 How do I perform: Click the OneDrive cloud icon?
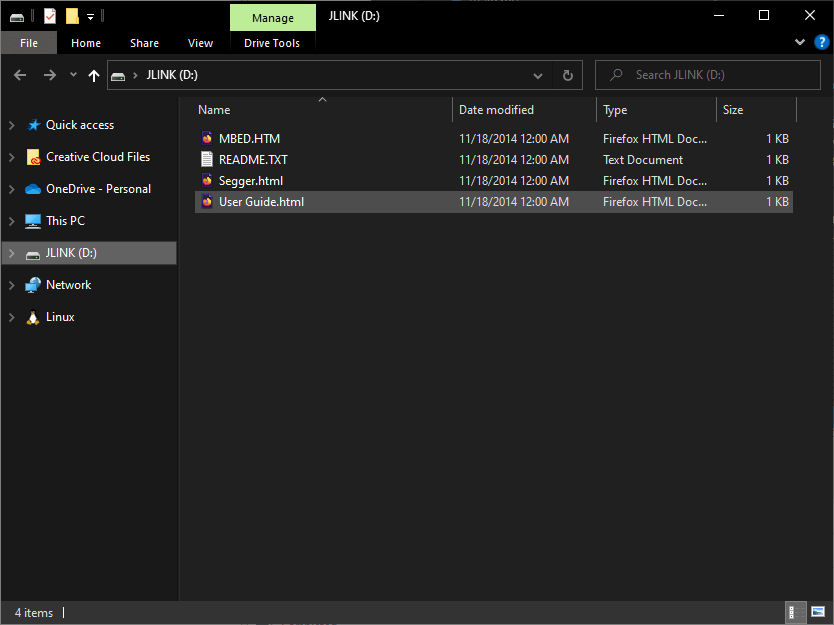pyautogui.click(x=33, y=189)
